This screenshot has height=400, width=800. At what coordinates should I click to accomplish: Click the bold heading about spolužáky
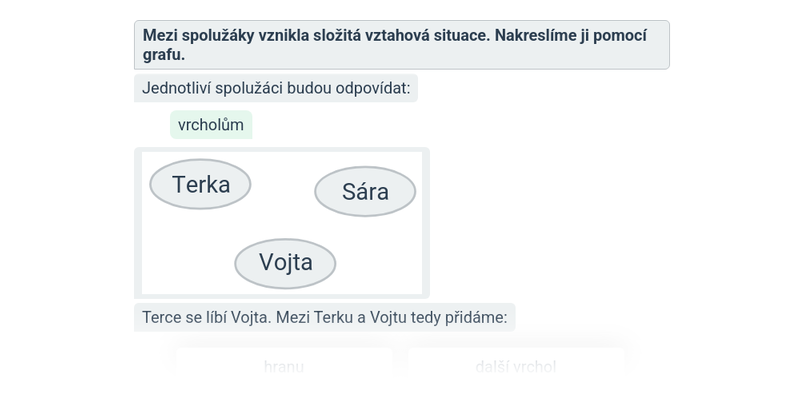(401, 45)
